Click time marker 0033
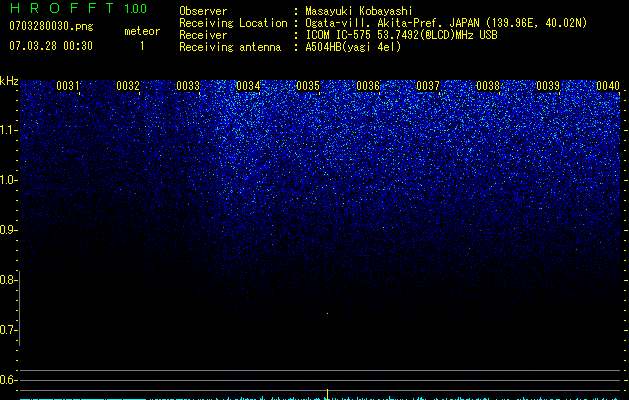 tap(188, 86)
